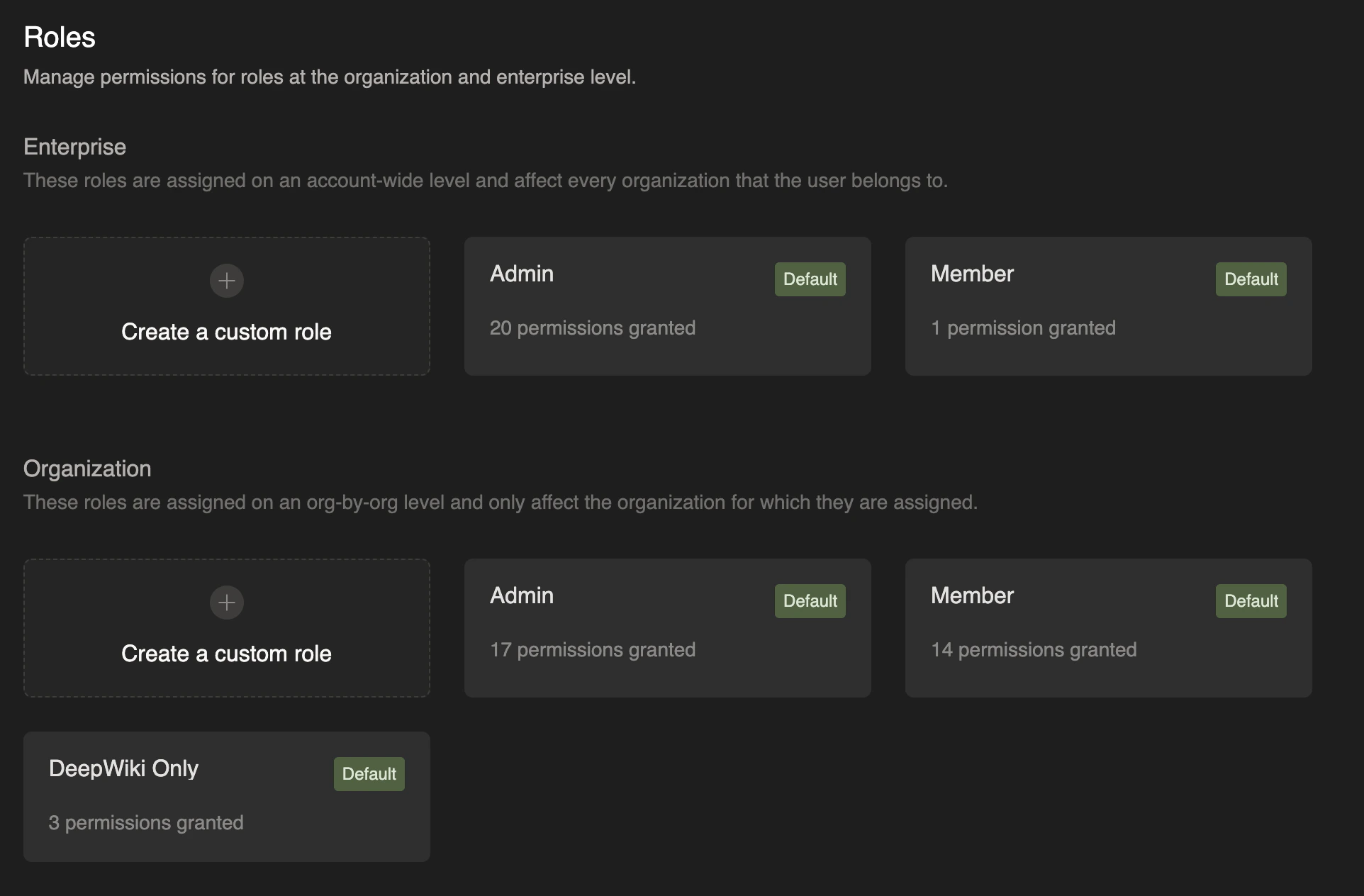Click '20 permissions granted' text
Viewport: 1364px width, 896px height.
(593, 328)
